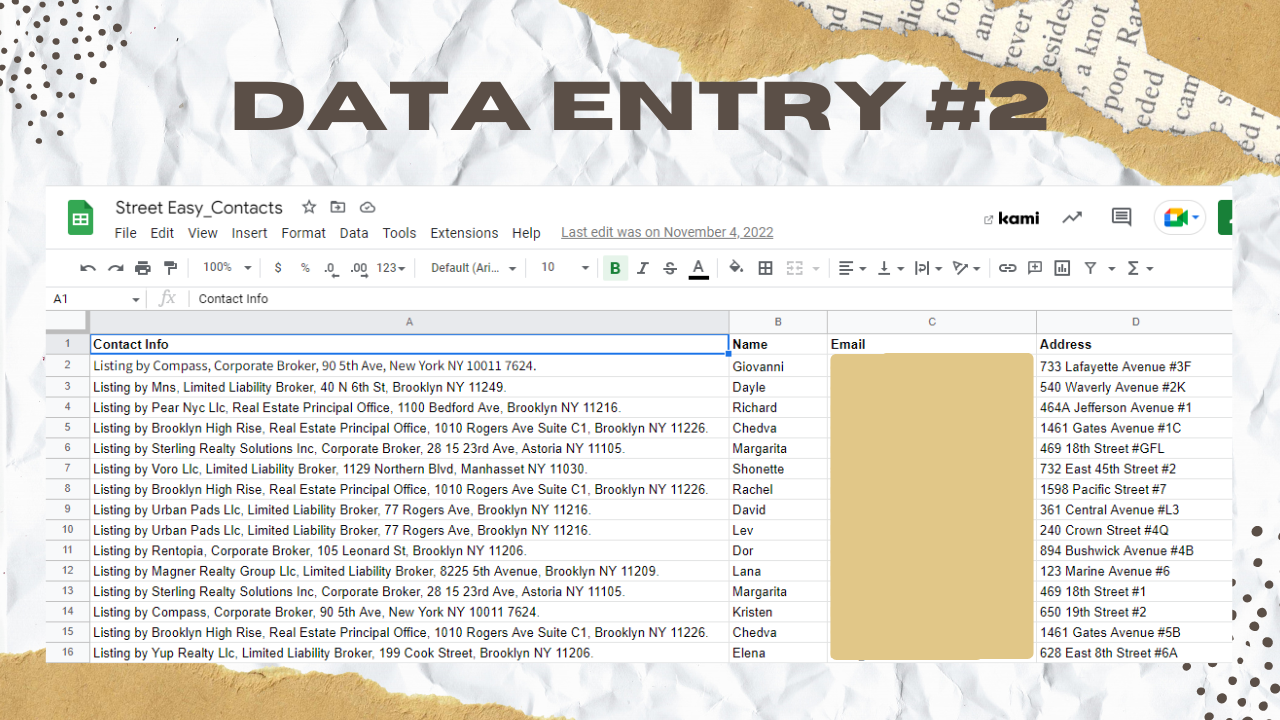This screenshot has width=1280, height=720.
Task: Click the move to folder icon
Action: pos(338,207)
